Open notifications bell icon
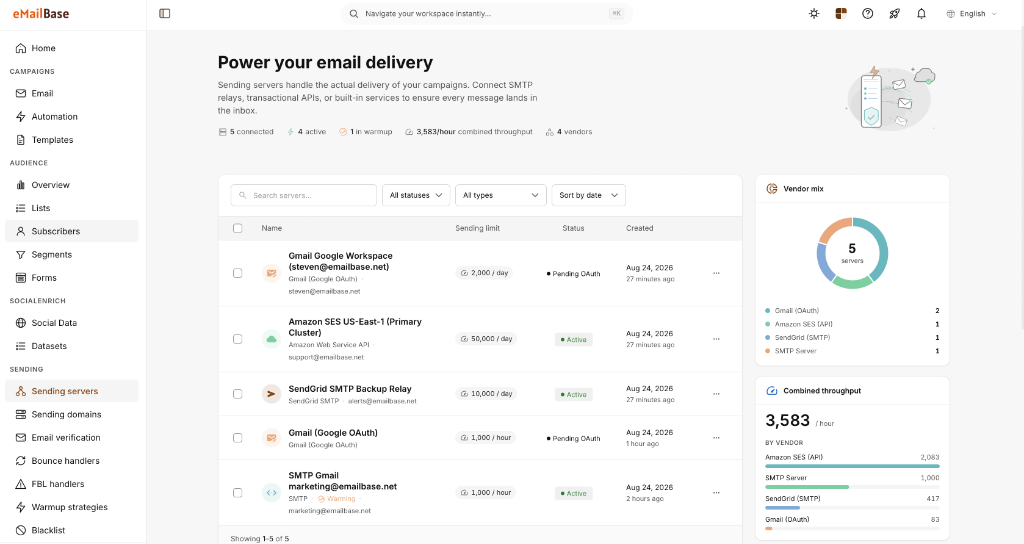The width and height of the screenshot is (1024, 544). (921, 13)
